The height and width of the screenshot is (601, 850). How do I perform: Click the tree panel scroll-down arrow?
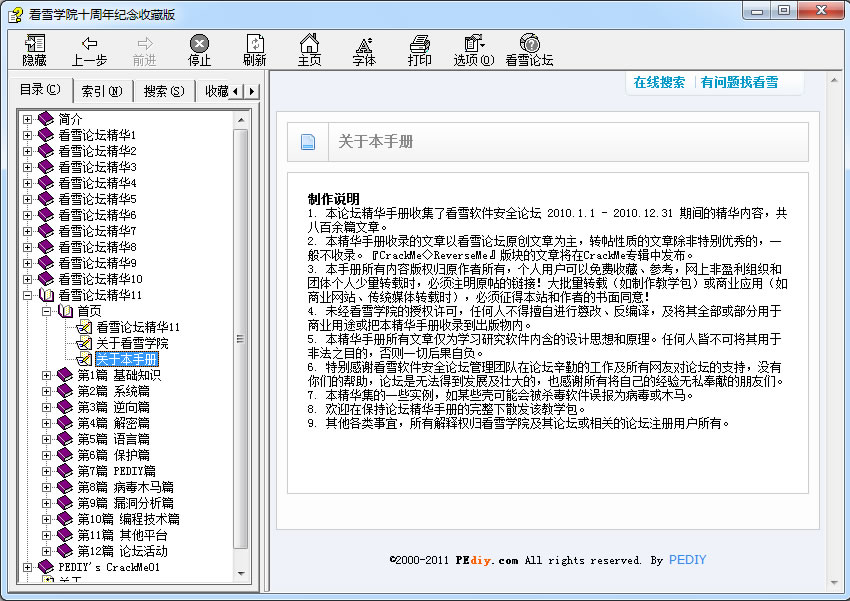pyautogui.click(x=241, y=573)
